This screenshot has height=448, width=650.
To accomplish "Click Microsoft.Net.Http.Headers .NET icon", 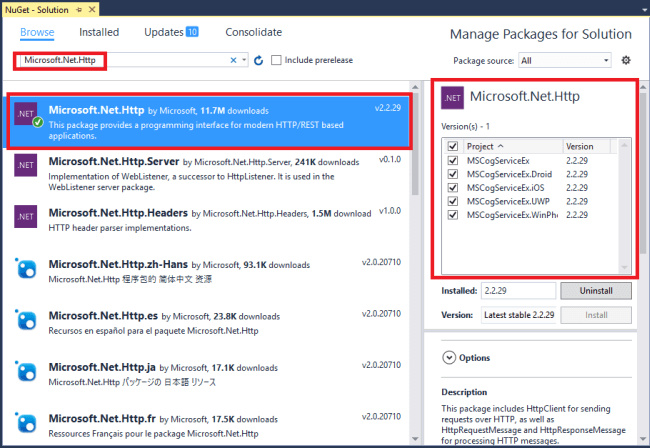I will [26, 216].
